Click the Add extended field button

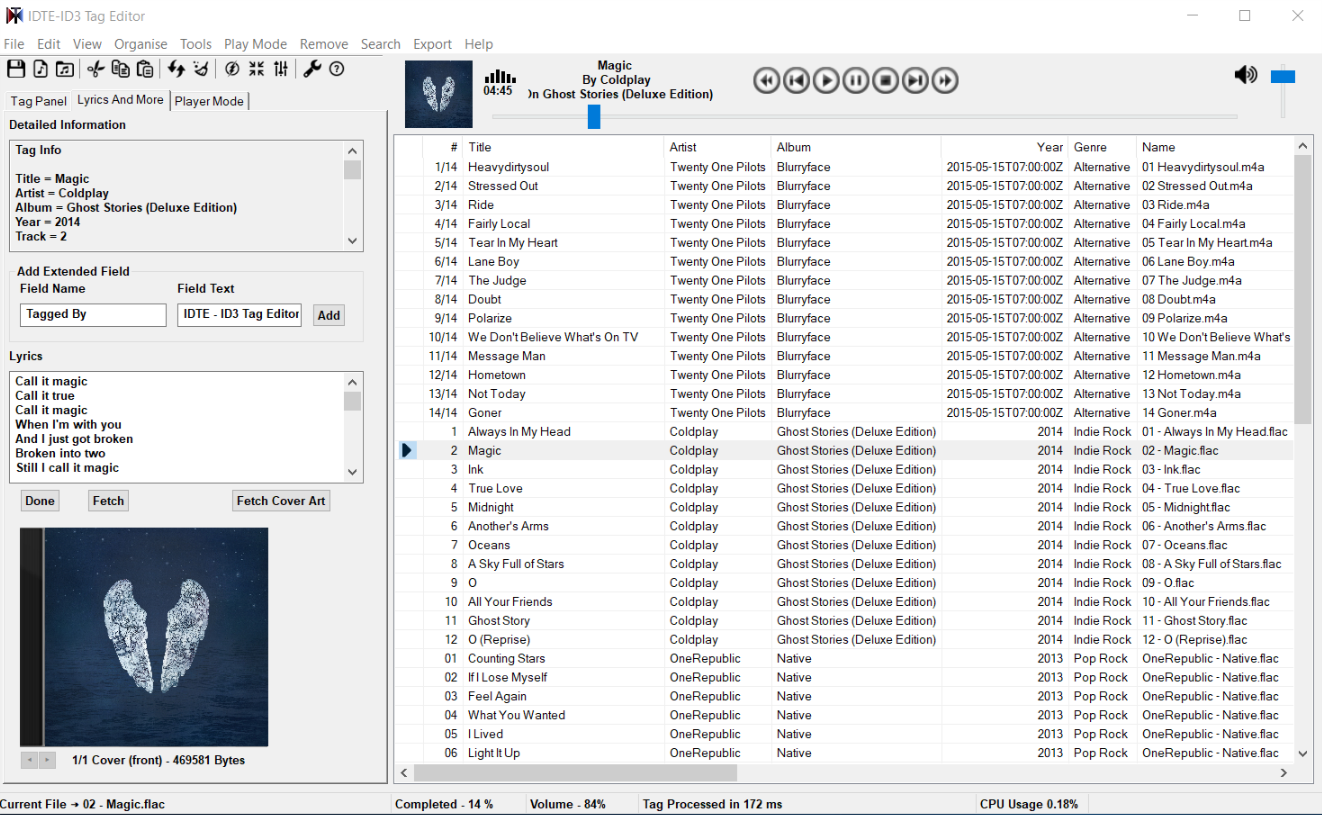pyautogui.click(x=329, y=315)
